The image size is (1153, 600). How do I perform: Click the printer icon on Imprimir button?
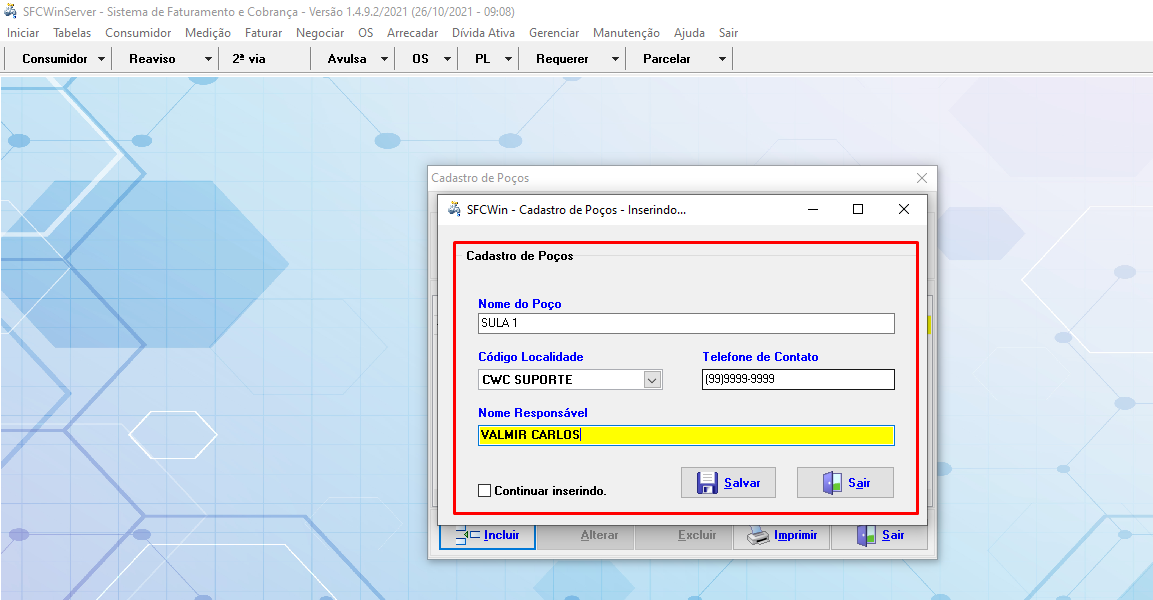pos(759,536)
